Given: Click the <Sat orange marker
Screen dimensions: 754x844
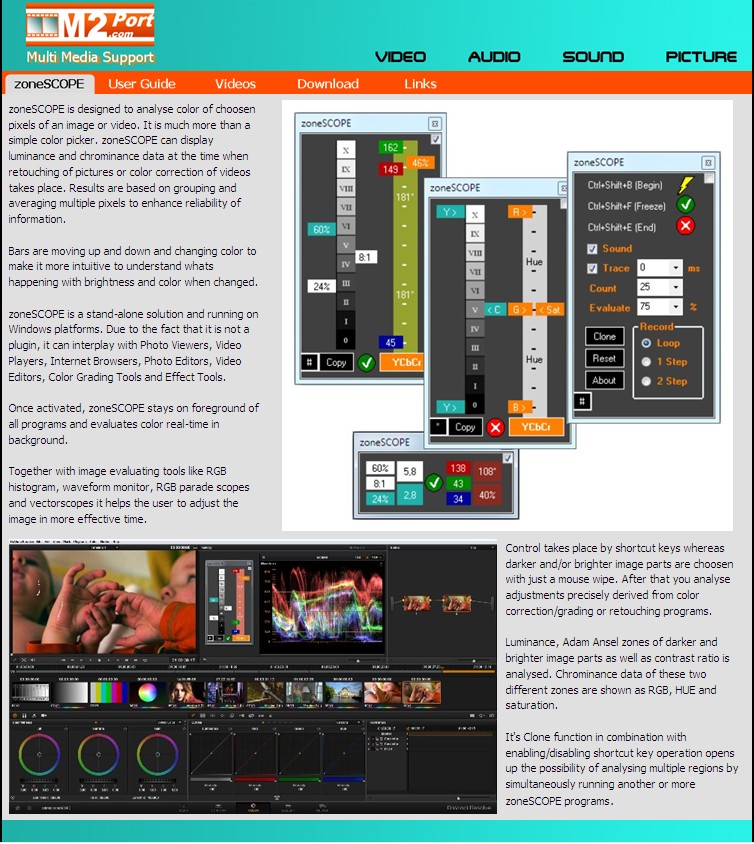Looking at the screenshot, I should coord(550,310).
